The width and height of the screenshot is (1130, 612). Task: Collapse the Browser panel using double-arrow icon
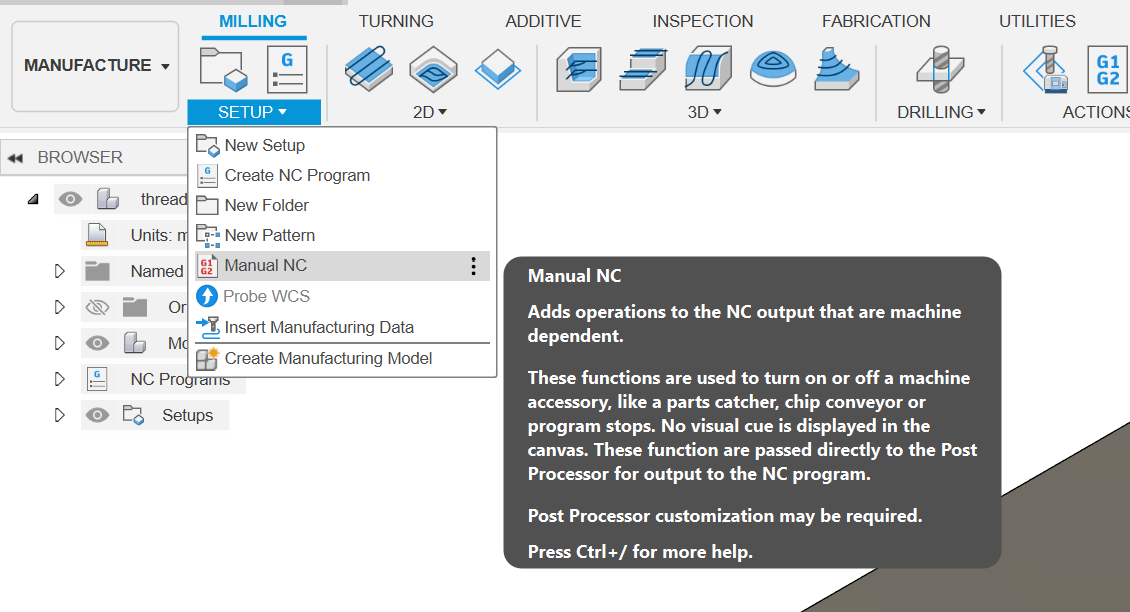(x=15, y=158)
